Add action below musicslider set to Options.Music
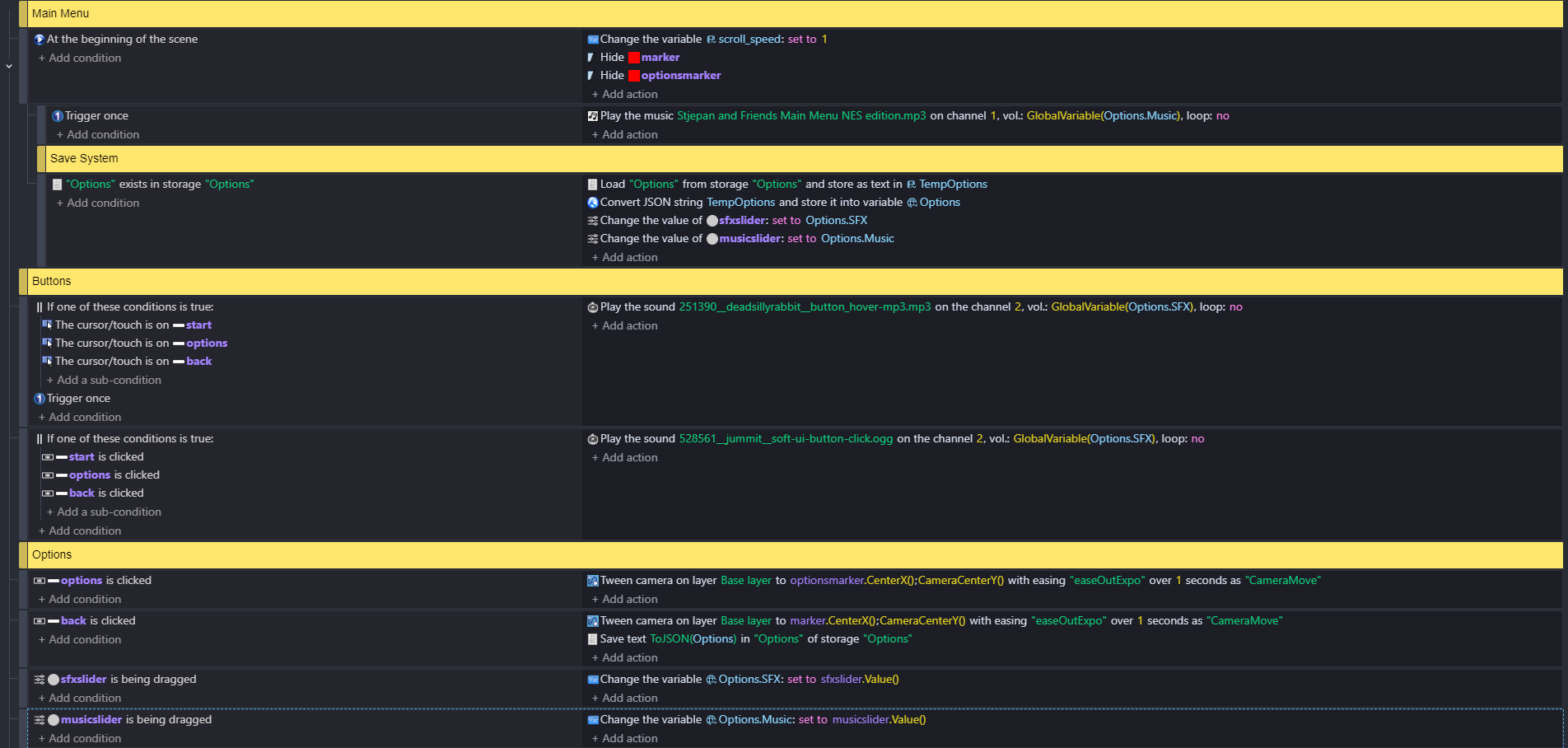 pos(625,258)
